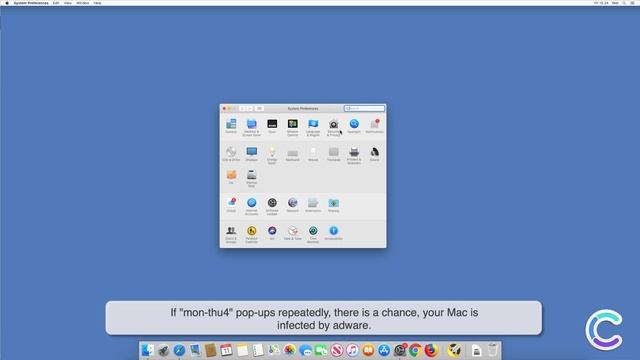
Task: Open the Help menu
Action: [x=98, y=3]
